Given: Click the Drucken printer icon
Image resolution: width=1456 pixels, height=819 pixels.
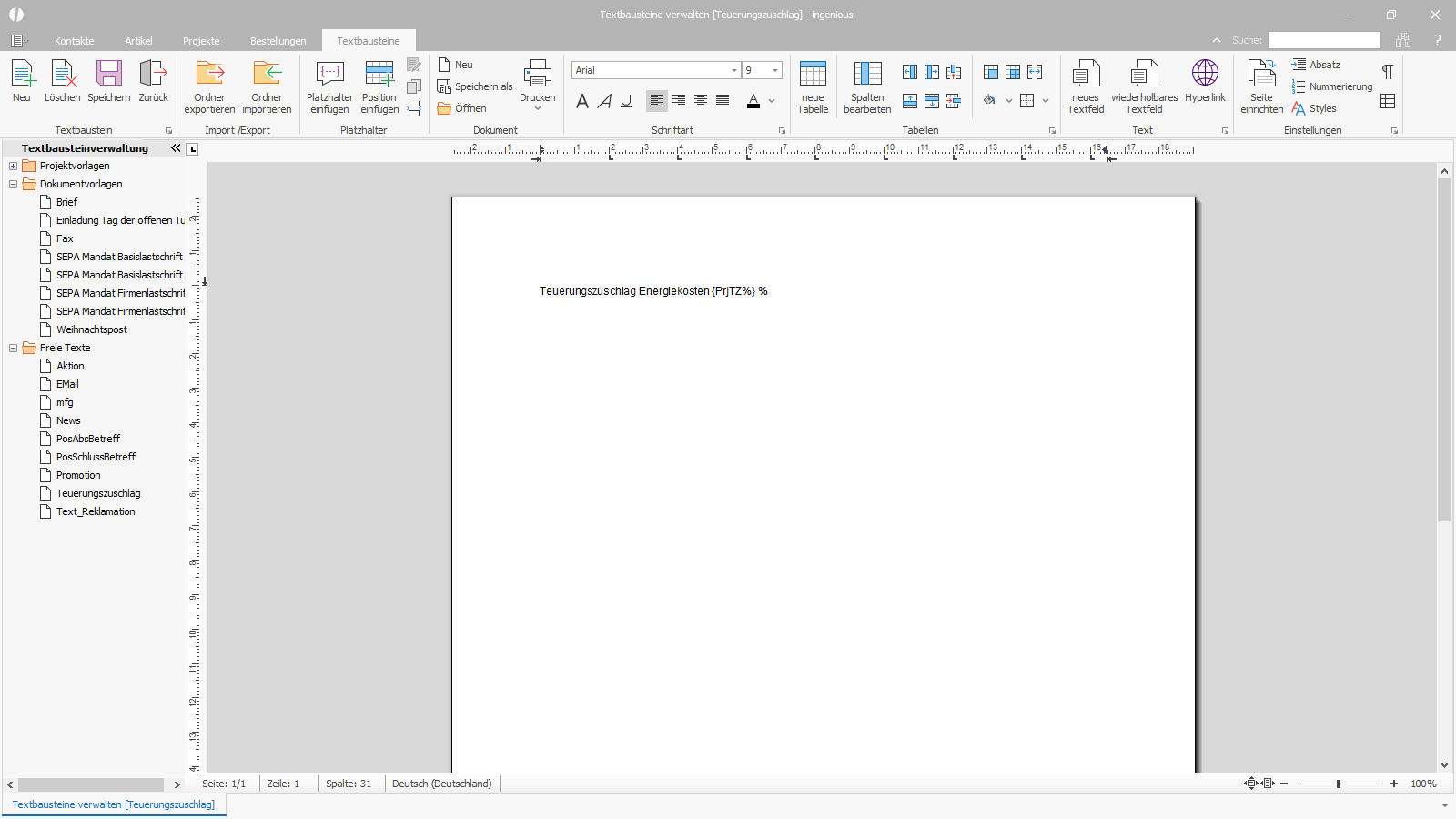Looking at the screenshot, I should (537, 74).
